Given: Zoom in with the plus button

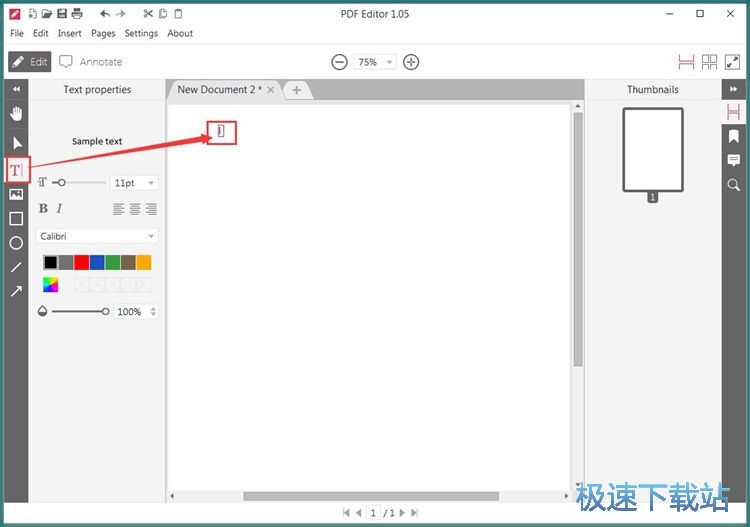Looking at the screenshot, I should [411, 62].
